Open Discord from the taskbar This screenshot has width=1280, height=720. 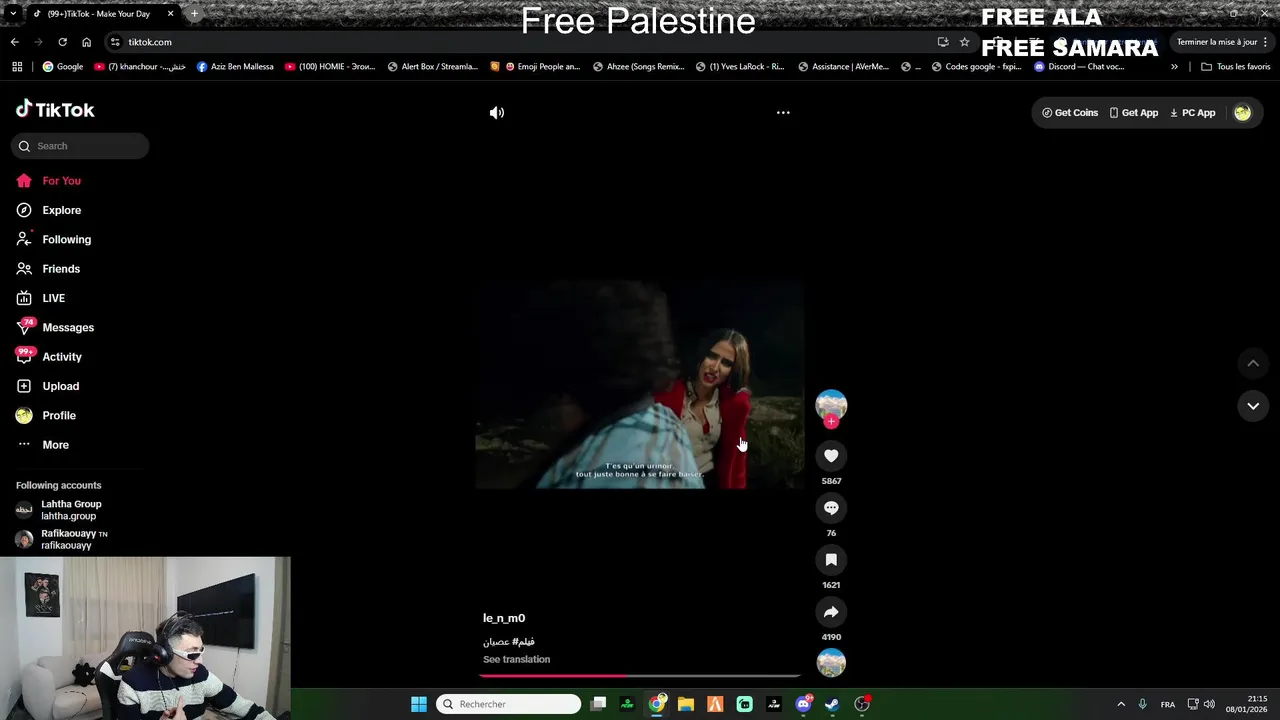click(803, 704)
